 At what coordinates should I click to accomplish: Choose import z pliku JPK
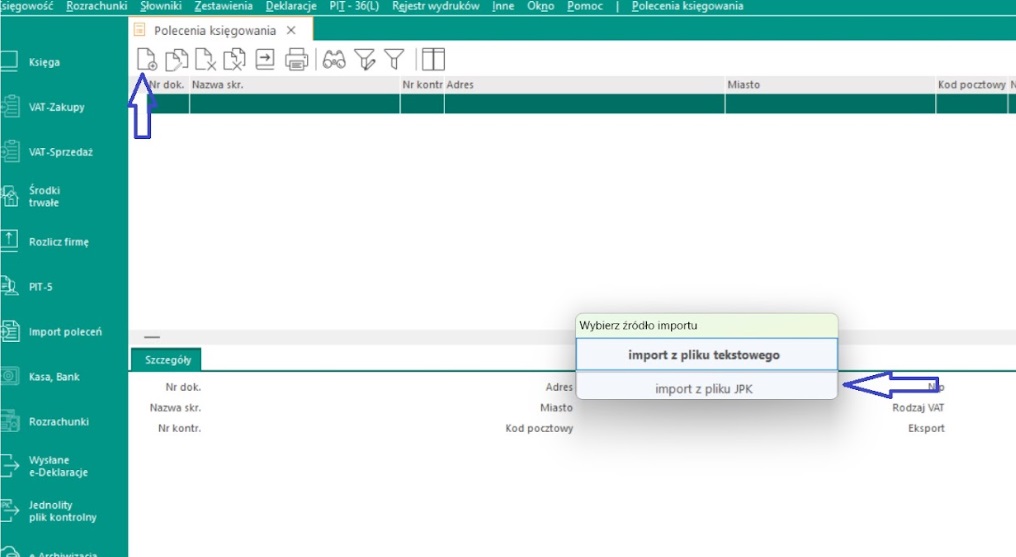(x=706, y=389)
